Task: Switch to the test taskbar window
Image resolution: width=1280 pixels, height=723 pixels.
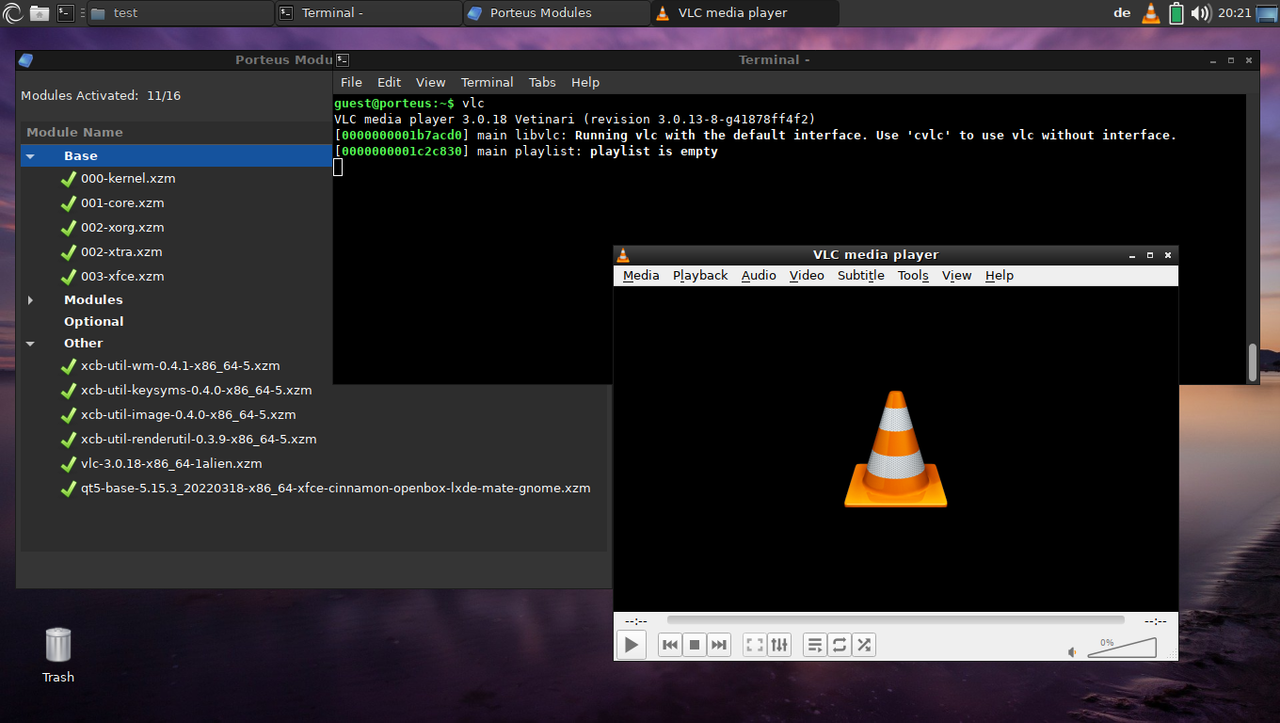Action: click(x=179, y=13)
